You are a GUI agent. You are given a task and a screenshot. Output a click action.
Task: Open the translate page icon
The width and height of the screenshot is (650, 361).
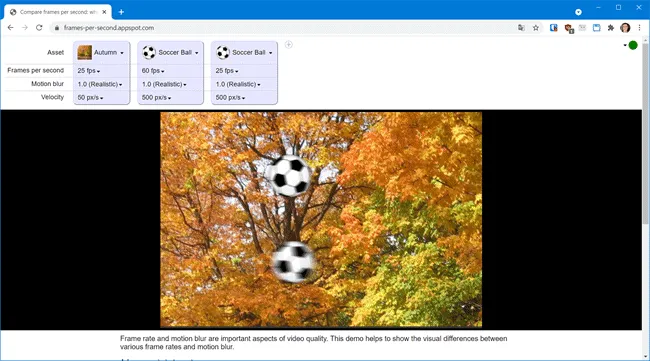click(521, 28)
